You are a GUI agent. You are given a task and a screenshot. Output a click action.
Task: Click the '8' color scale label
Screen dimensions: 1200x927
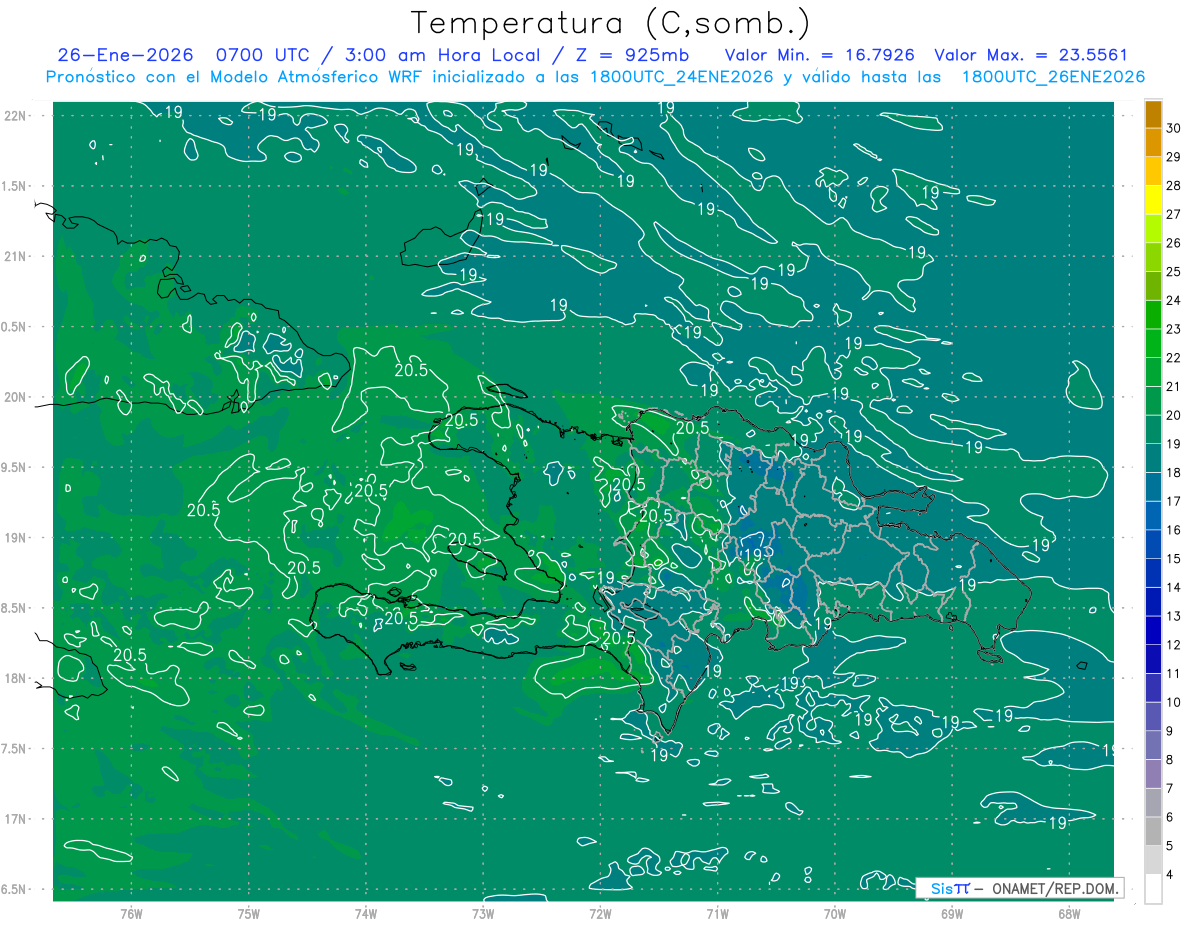(1171, 760)
